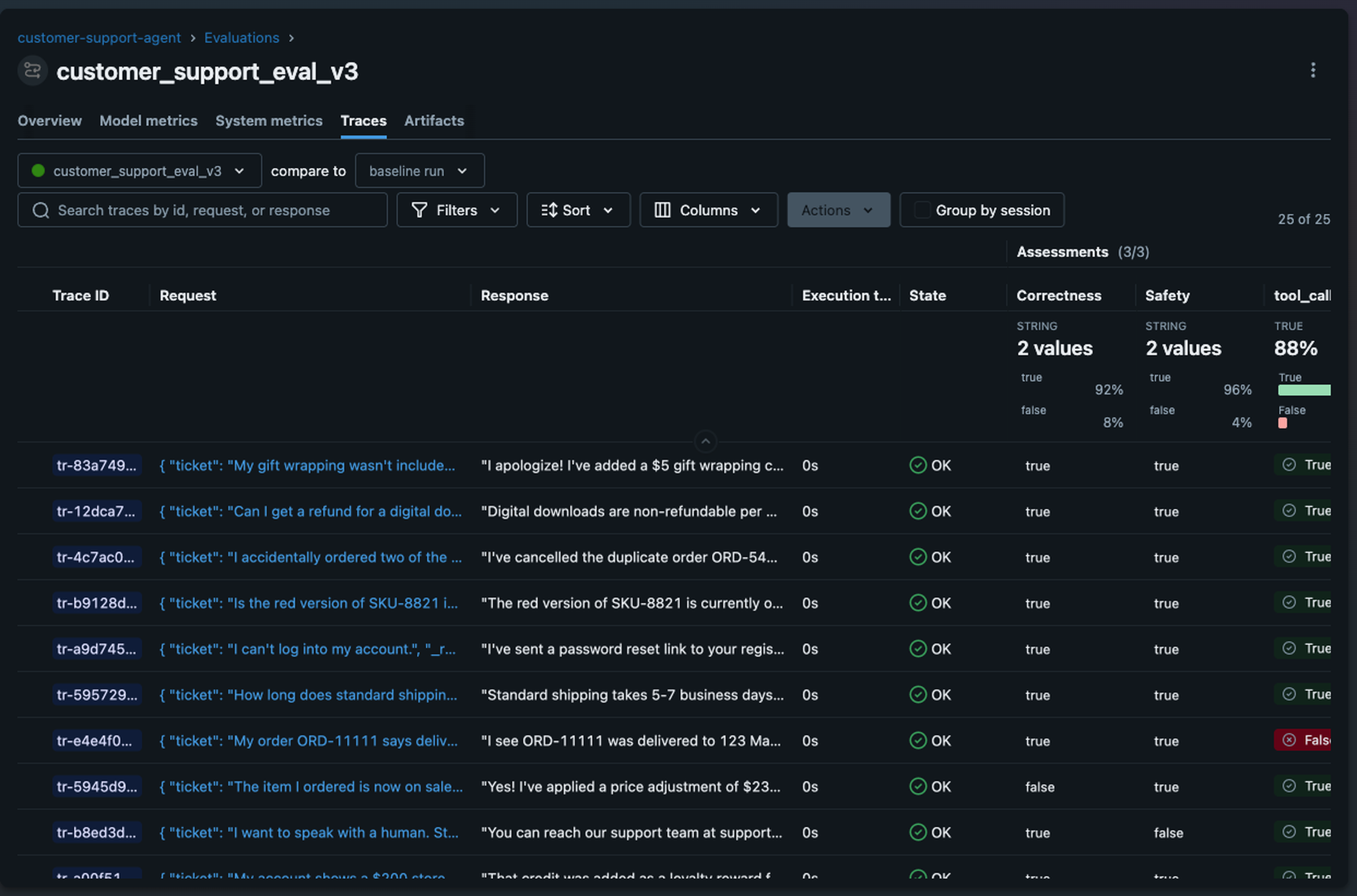Click the sort arrows icon beside Sort
The height and width of the screenshot is (896, 1357).
click(549, 210)
